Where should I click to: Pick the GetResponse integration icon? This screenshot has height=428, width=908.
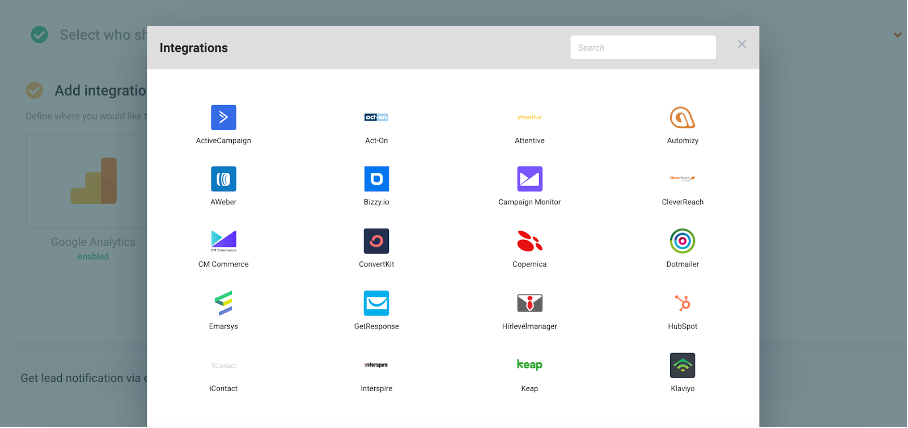point(376,303)
